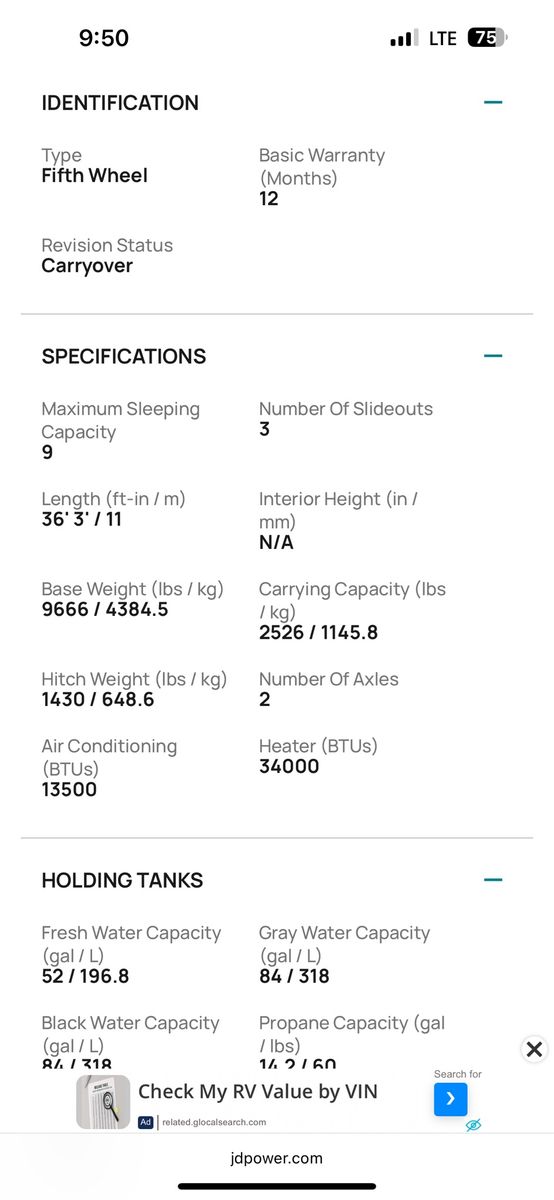Open the RV value ad thumbnail

click(x=103, y=1102)
